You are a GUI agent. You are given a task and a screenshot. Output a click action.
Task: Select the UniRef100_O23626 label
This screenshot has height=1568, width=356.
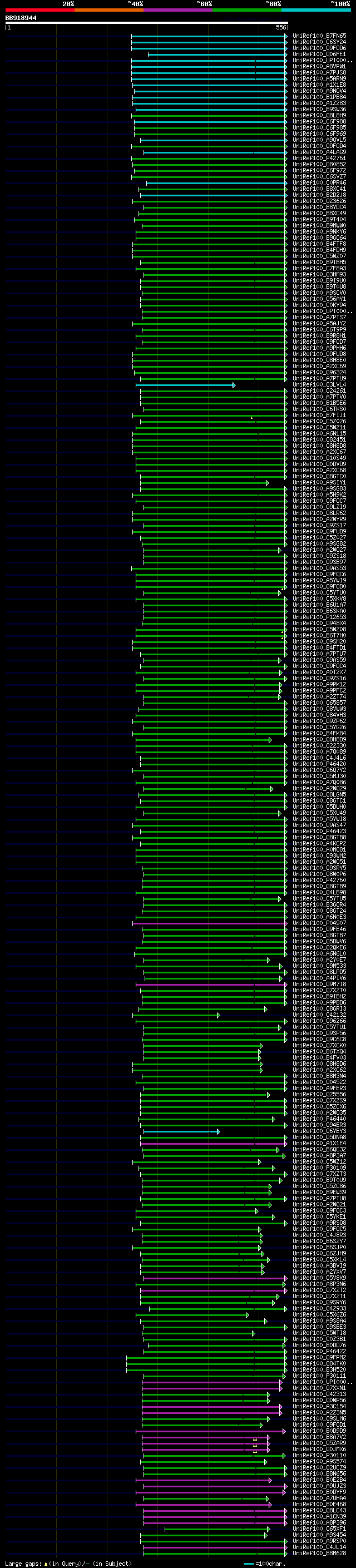pyautogui.click(x=319, y=201)
